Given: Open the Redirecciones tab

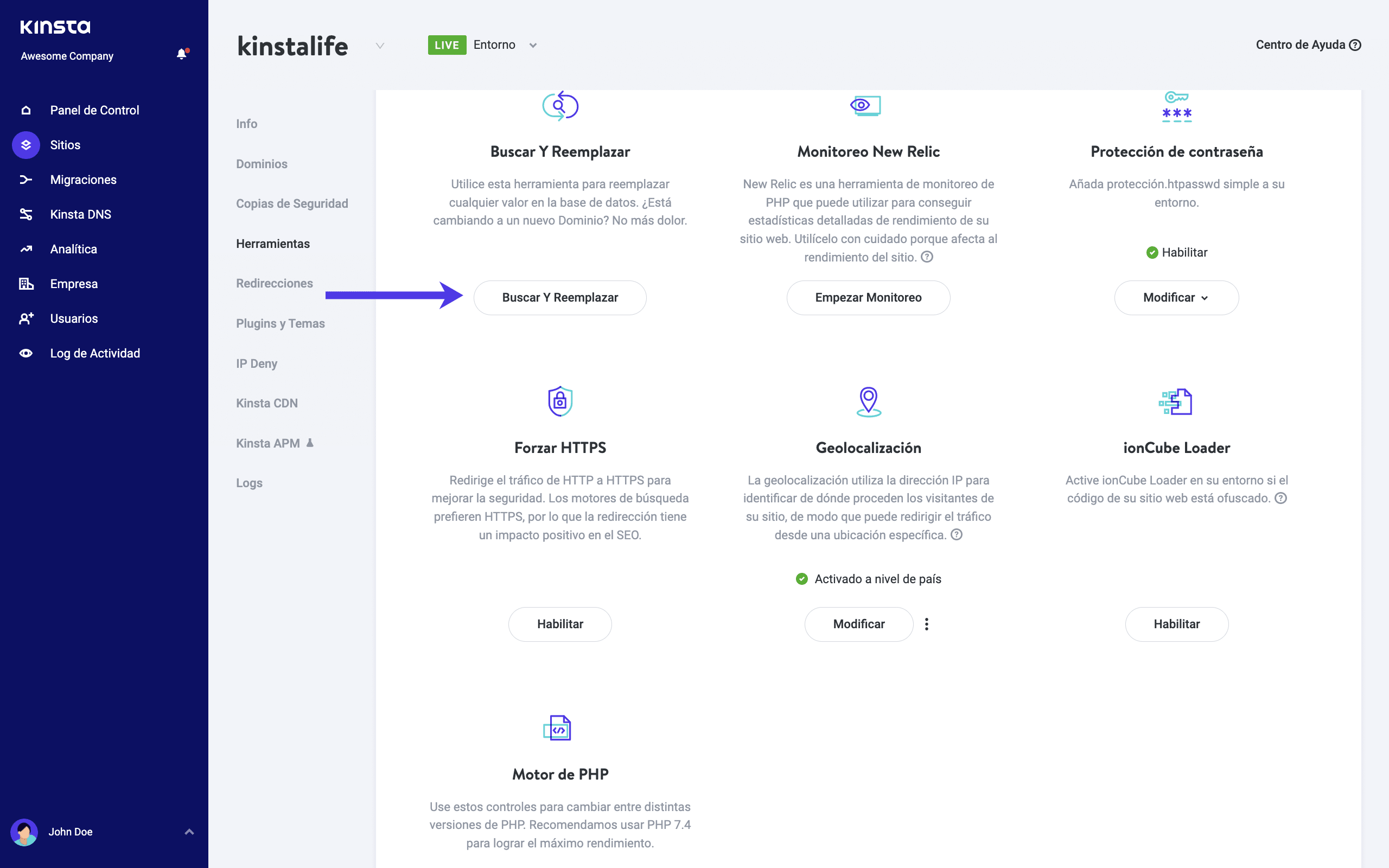Looking at the screenshot, I should pyautogui.click(x=275, y=283).
